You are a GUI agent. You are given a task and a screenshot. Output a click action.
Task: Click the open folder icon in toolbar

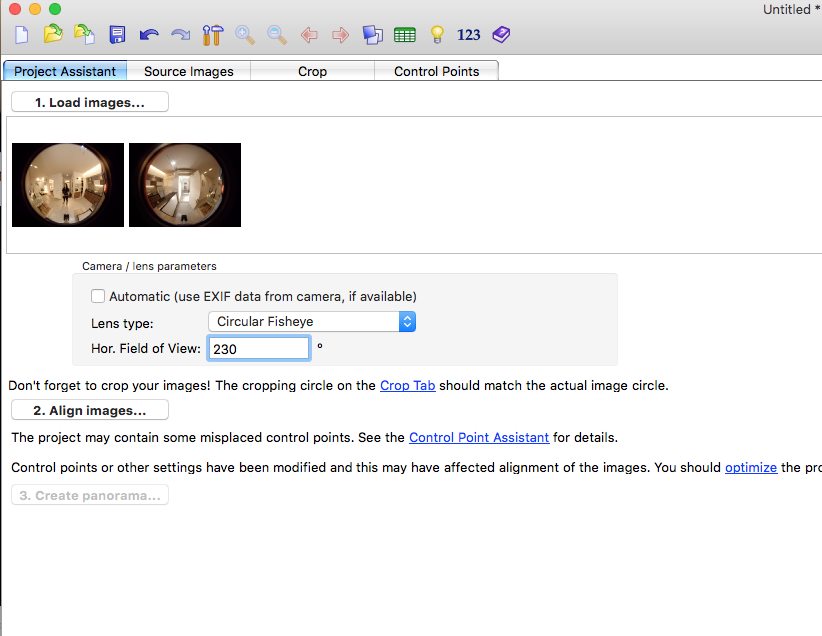click(x=53, y=35)
